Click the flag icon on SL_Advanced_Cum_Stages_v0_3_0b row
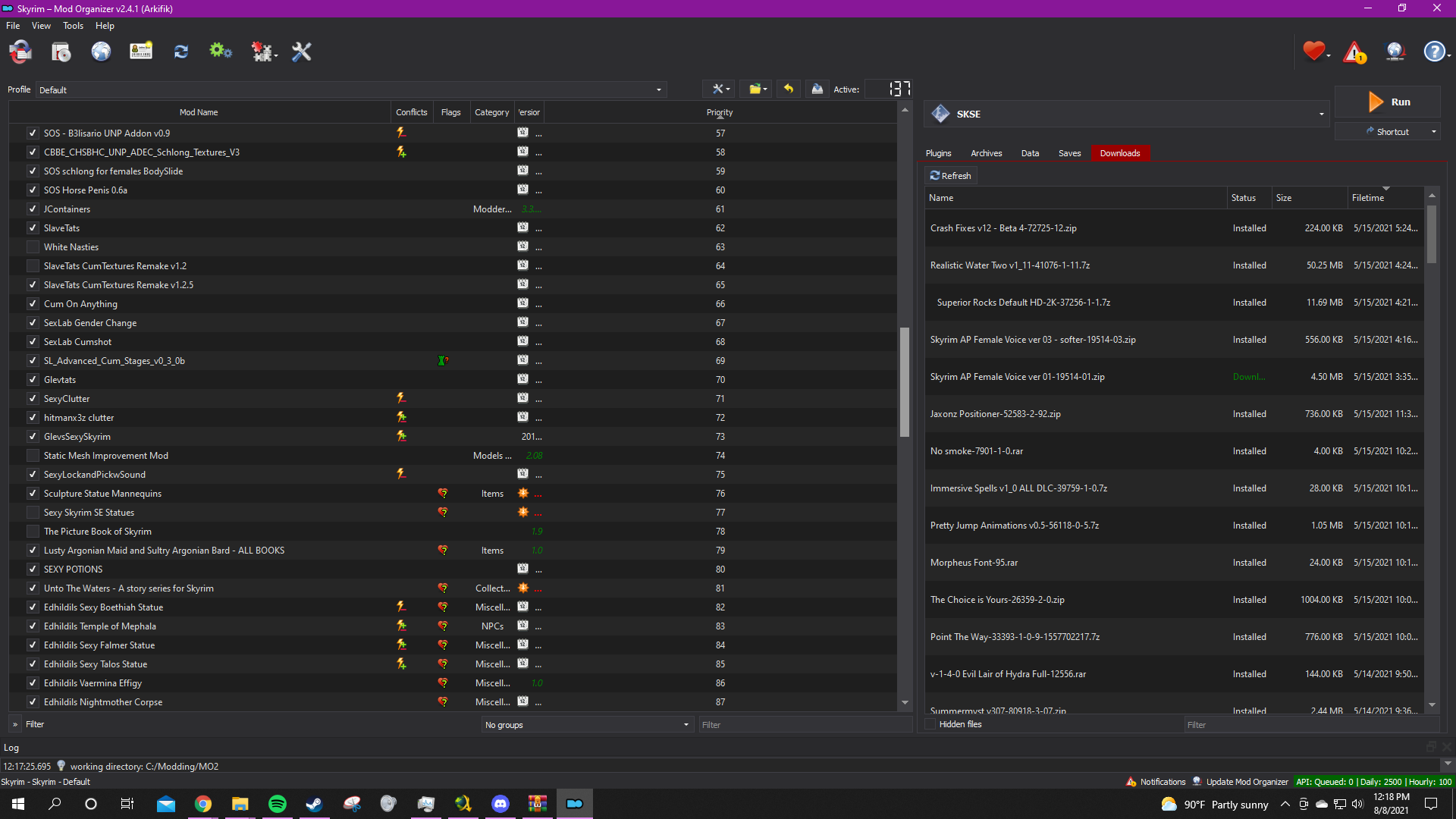The height and width of the screenshot is (819, 1456). point(443,361)
